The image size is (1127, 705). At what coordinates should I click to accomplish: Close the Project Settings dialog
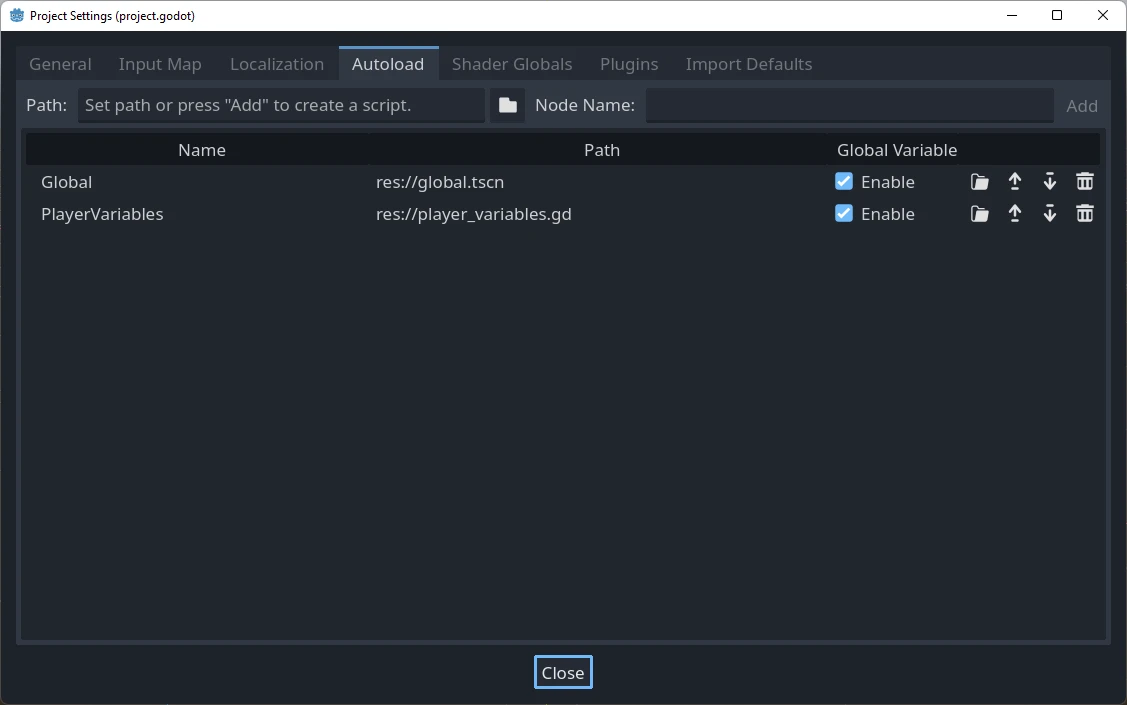pyautogui.click(x=562, y=672)
